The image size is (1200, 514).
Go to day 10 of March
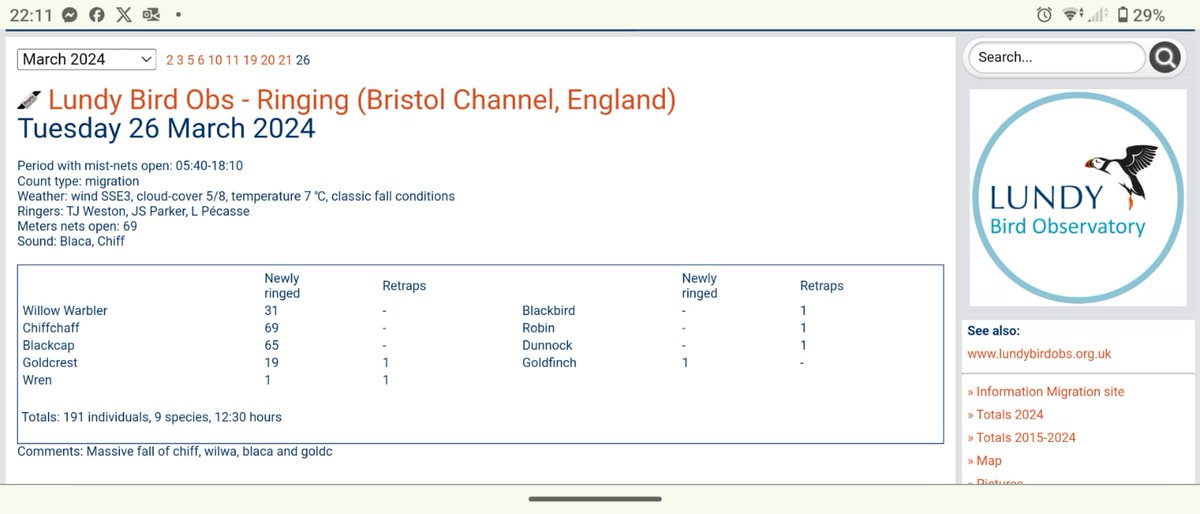point(215,60)
